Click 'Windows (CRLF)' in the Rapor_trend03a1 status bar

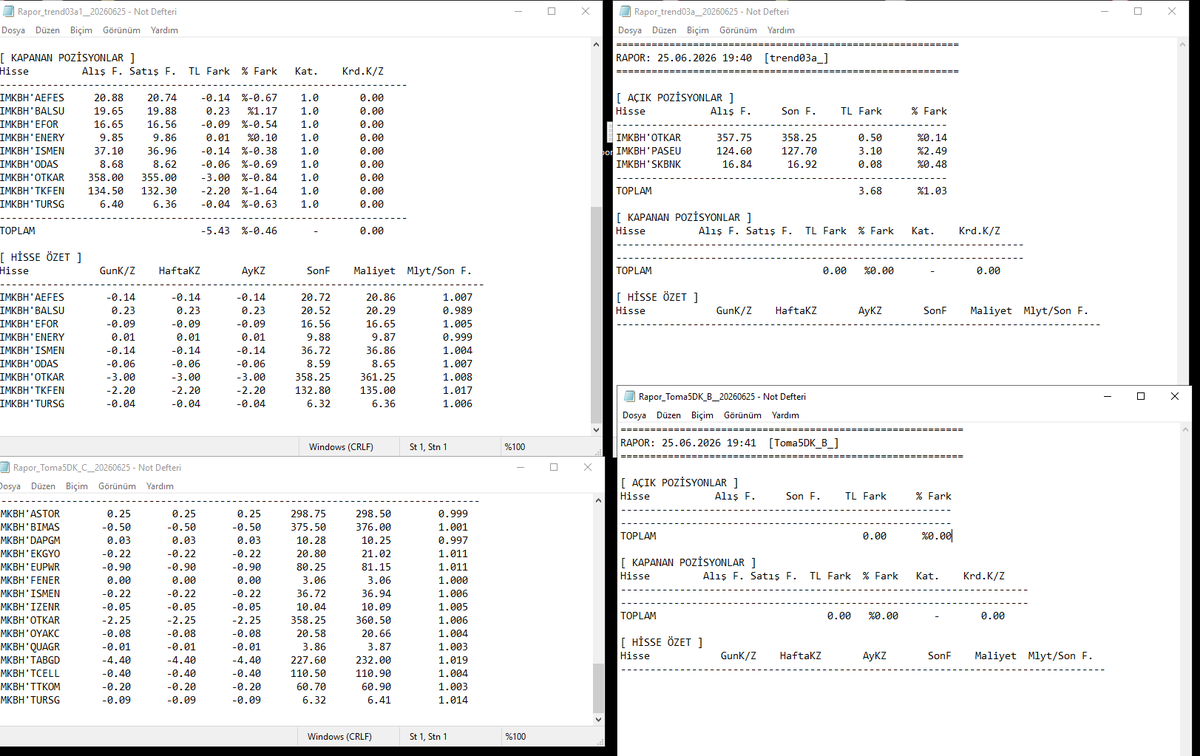340,447
